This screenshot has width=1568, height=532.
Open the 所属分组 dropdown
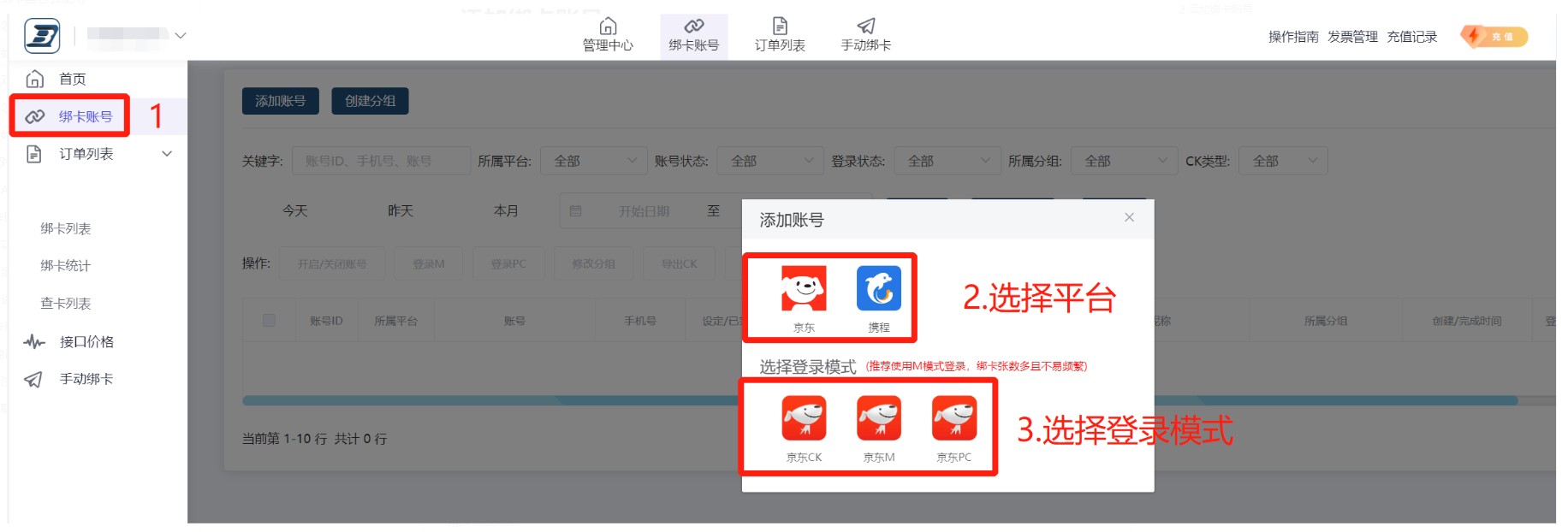[x=1125, y=161]
